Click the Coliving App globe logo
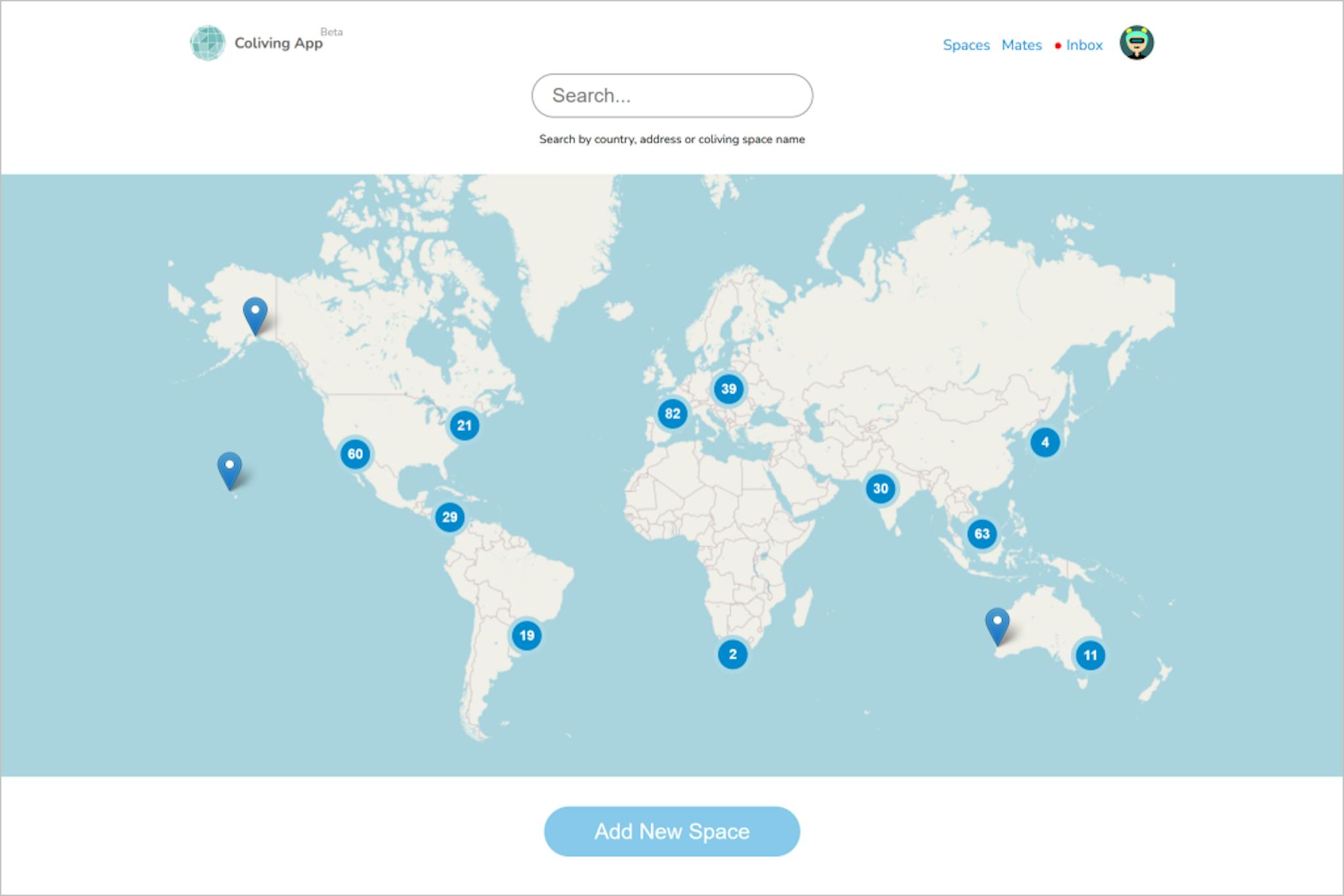 [207, 43]
